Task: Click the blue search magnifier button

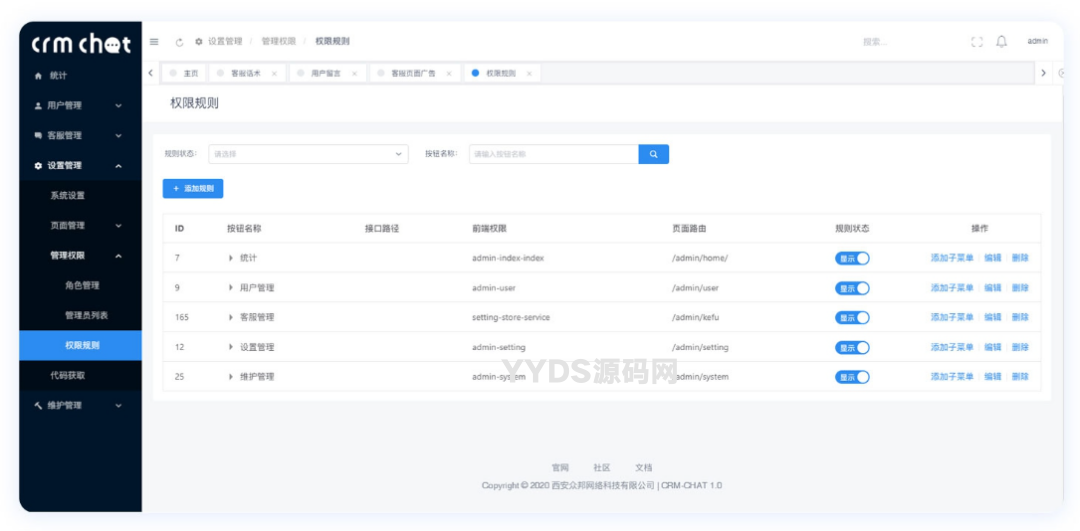Action: [x=653, y=154]
